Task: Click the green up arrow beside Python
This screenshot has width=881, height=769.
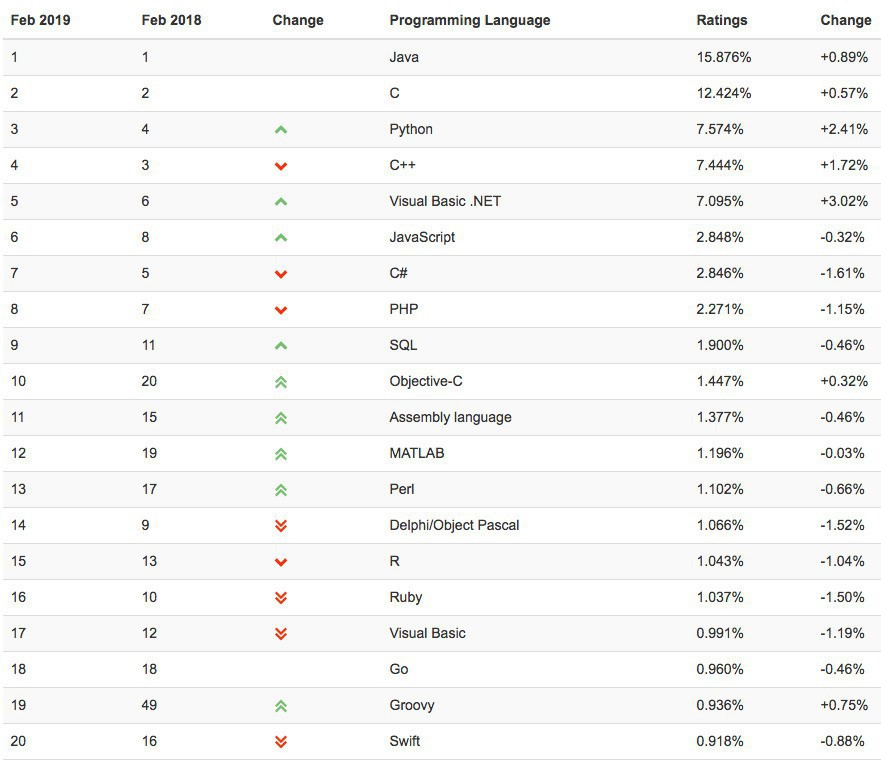Action: pyautogui.click(x=281, y=130)
